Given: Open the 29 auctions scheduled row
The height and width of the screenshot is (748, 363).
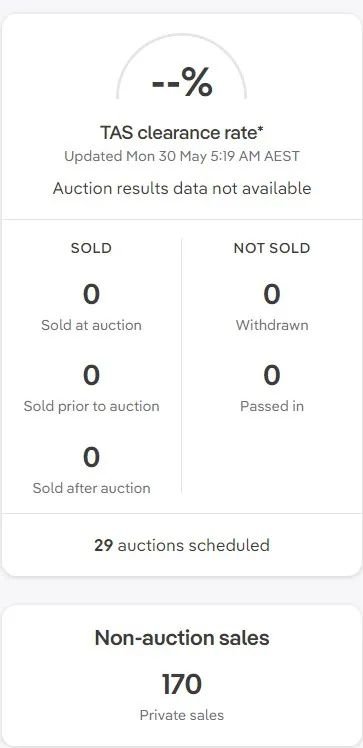Looking at the screenshot, I should coord(182,545).
